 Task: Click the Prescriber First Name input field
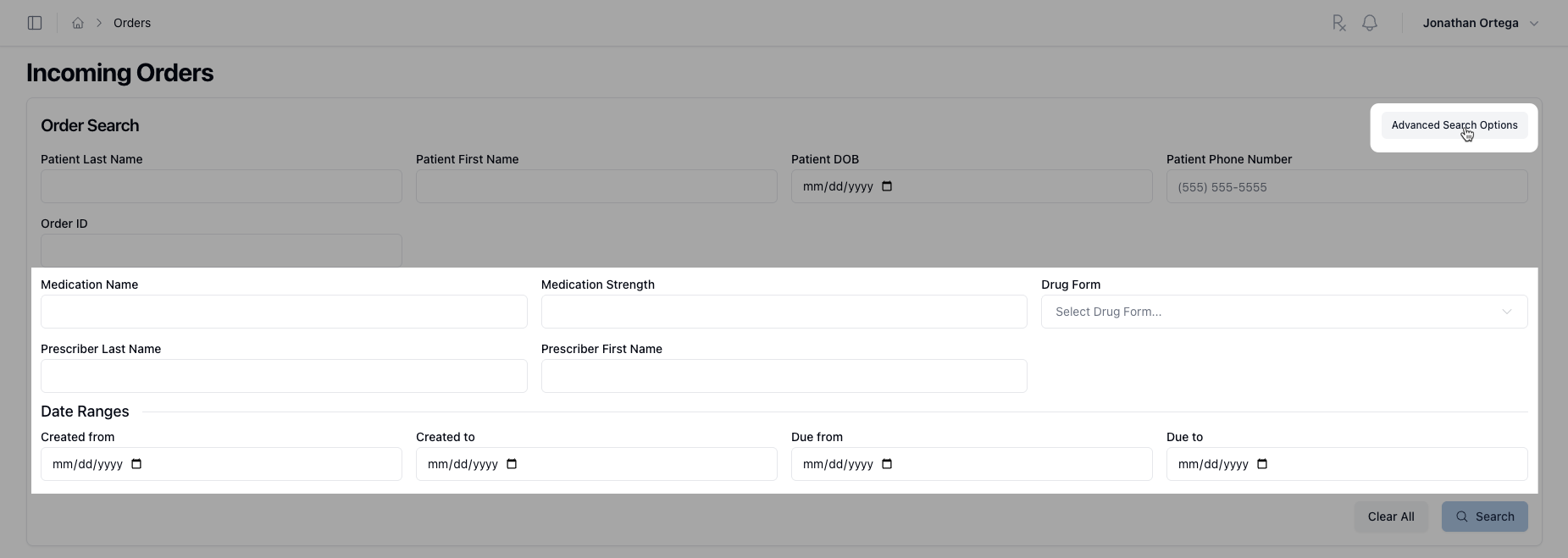pos(784,376)
